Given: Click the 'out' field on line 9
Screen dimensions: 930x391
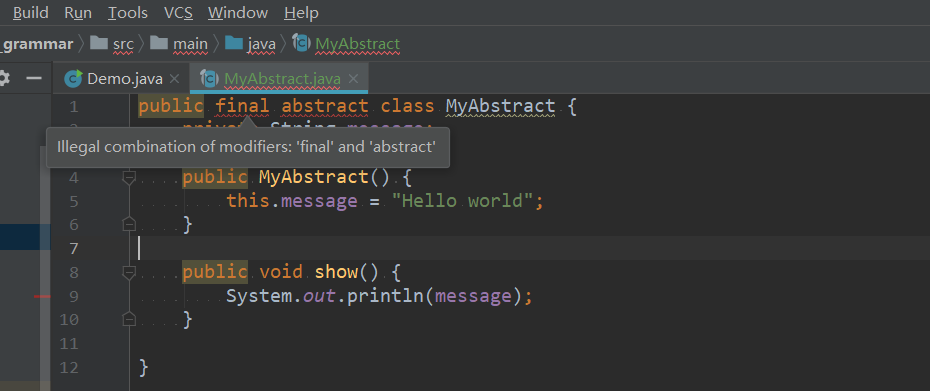Looking at the screenshot, I should [x=319, y=295].
